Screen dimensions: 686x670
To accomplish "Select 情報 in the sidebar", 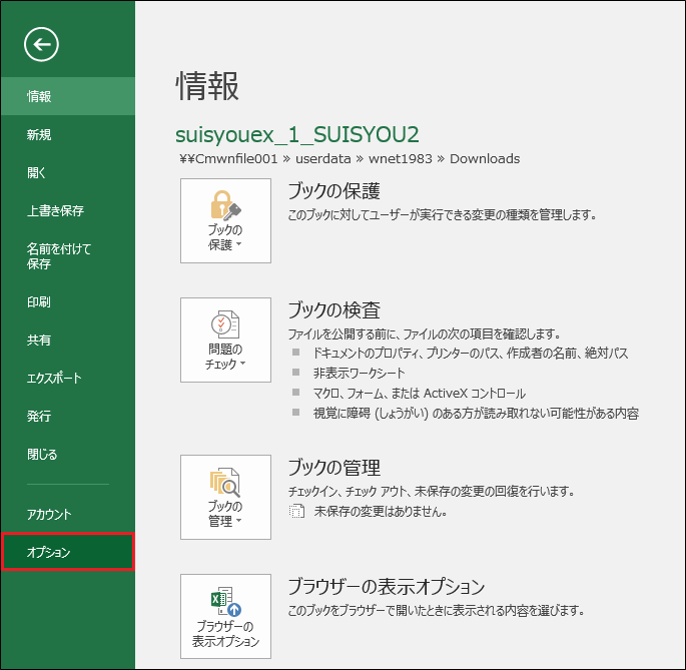I will 68,96.
